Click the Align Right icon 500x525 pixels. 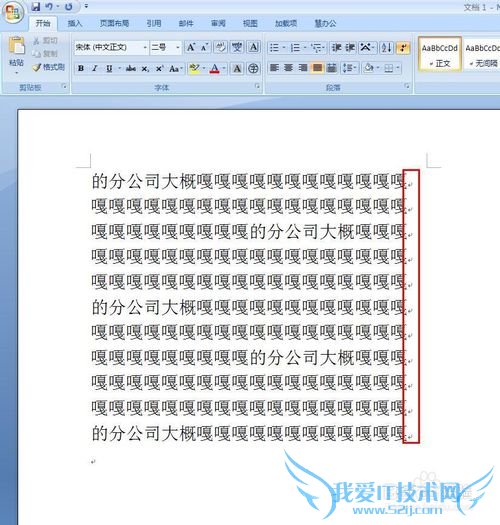[x=302, y=68]
